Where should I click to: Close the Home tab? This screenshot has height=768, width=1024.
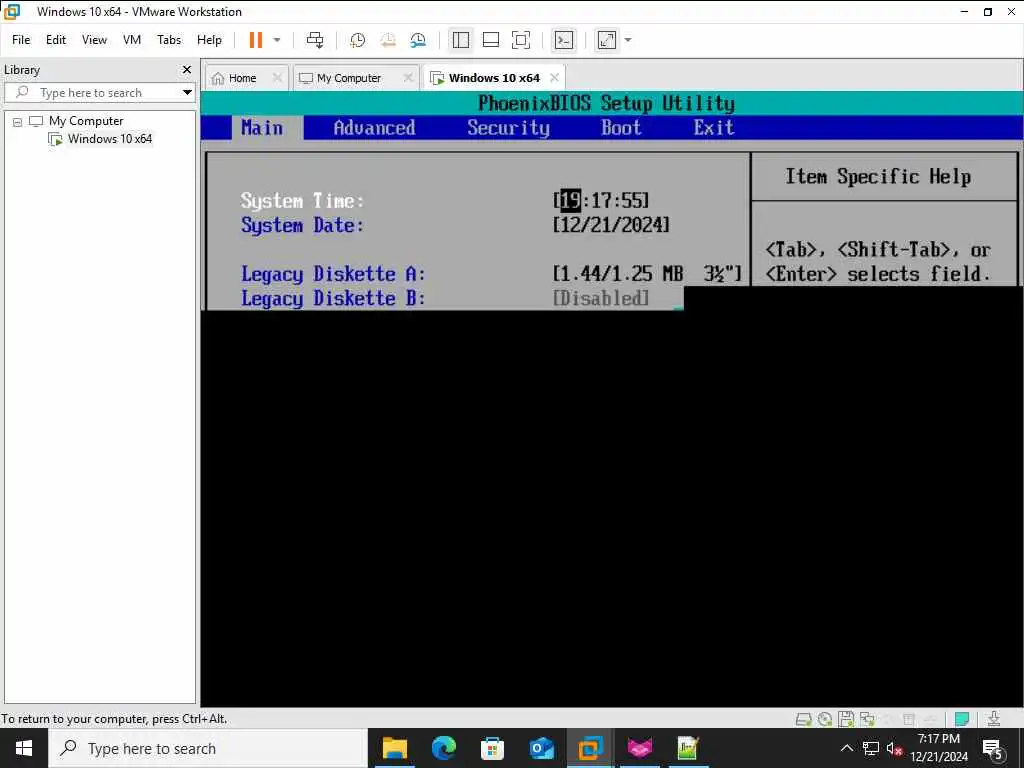coord(277,78)
